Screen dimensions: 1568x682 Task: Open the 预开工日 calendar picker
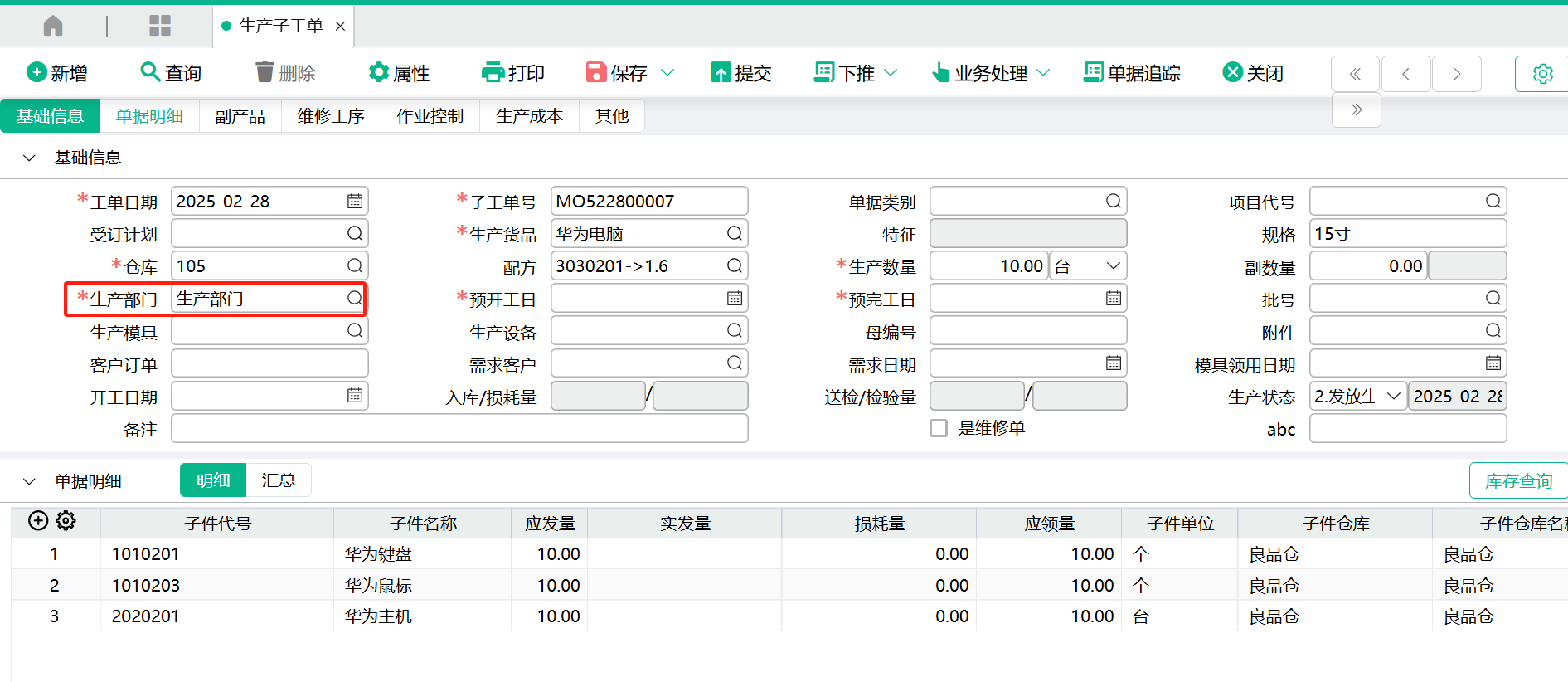(735, 298)
